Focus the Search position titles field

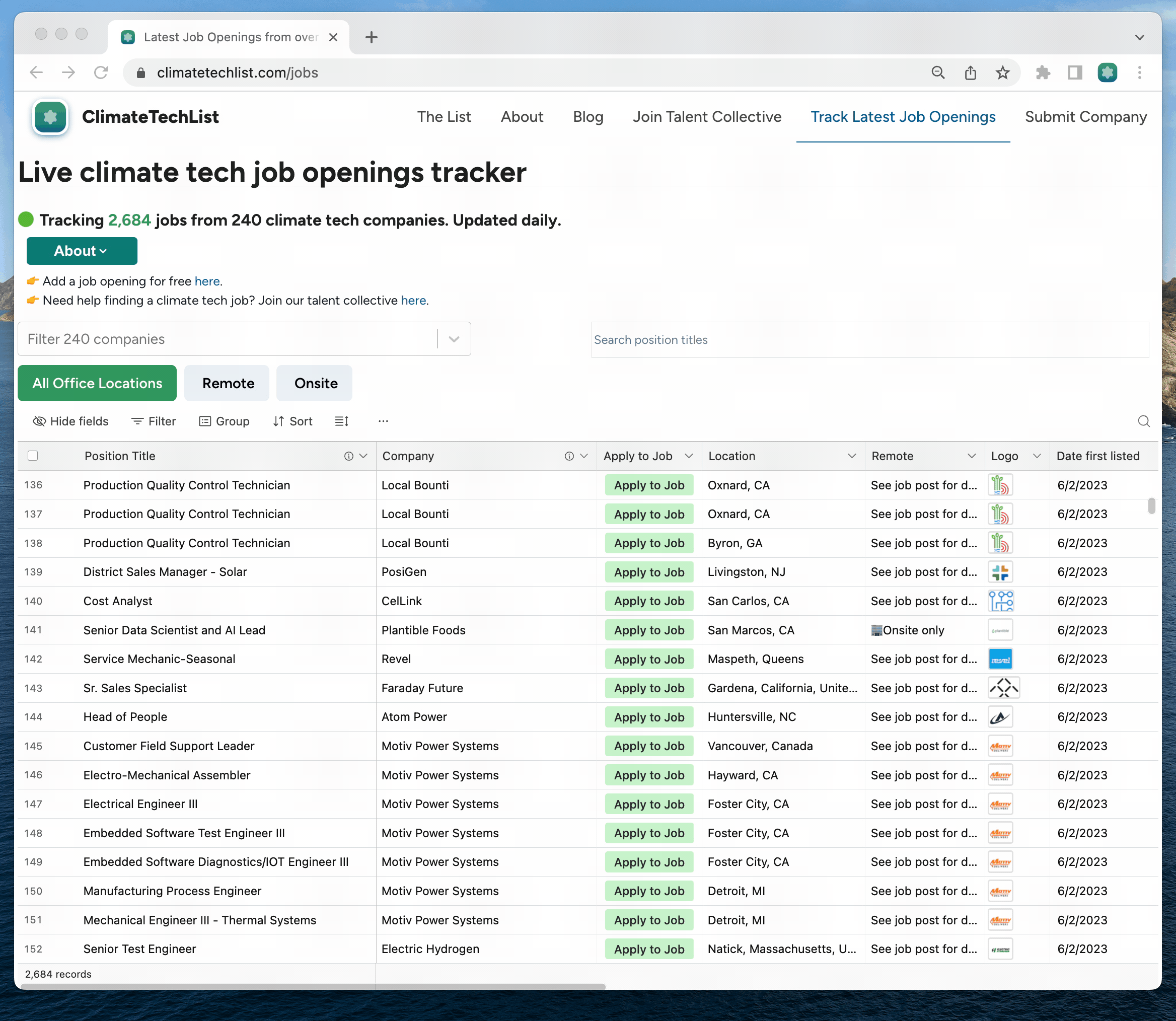(870, 339)
